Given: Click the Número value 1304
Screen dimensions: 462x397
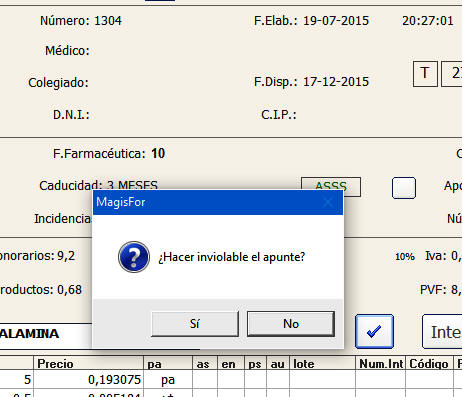Looking at the screenshot, I should coord(108,21).
